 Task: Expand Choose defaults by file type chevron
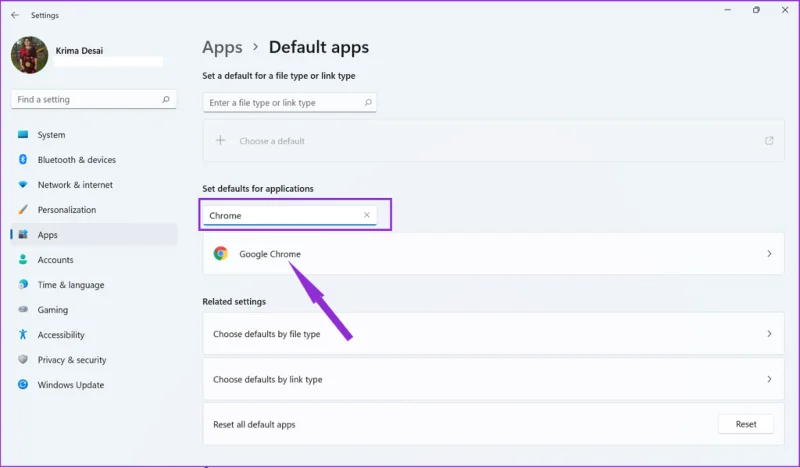pos(769,334)
